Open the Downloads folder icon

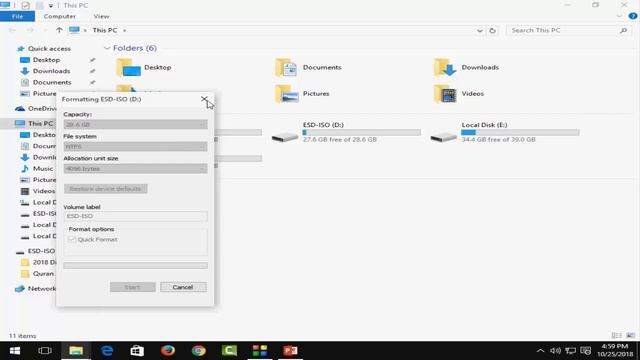pos(445,67)
